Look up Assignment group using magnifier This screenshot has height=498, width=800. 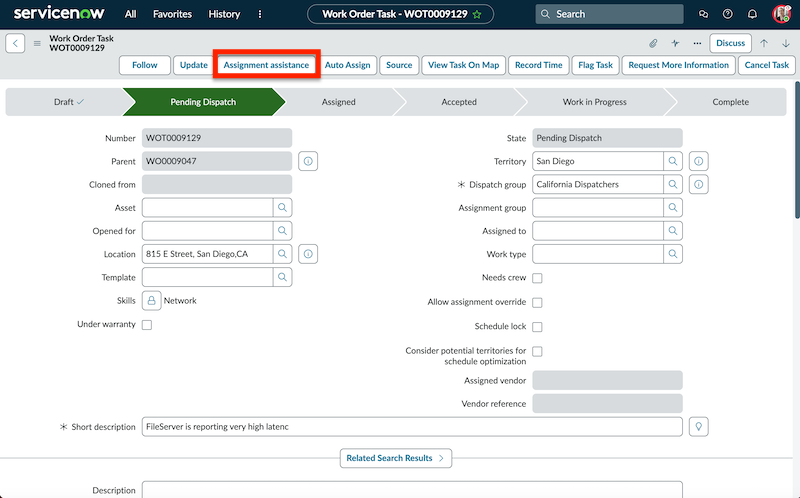673,208
